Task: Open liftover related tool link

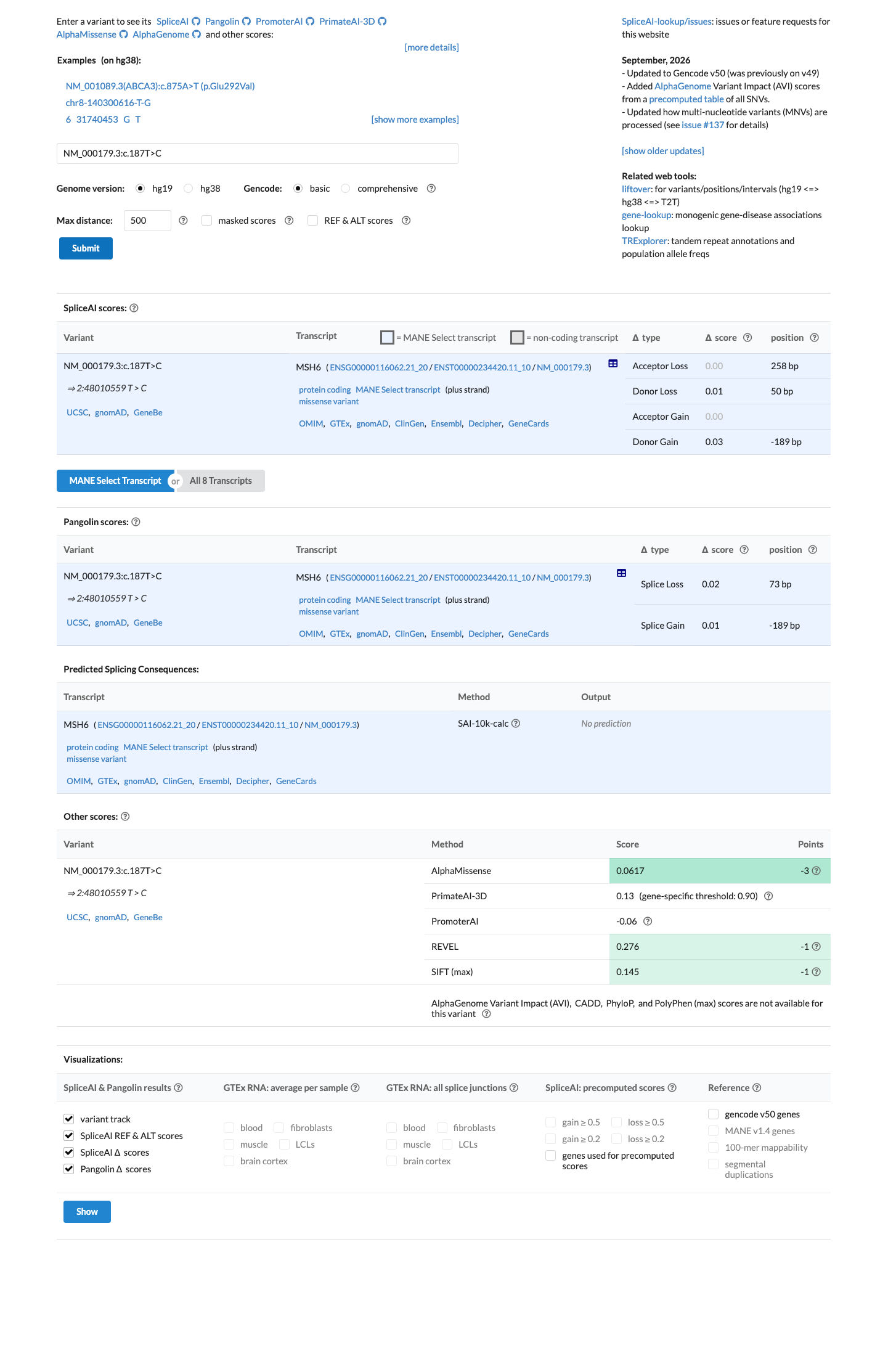Action: [x=636, y=189]
